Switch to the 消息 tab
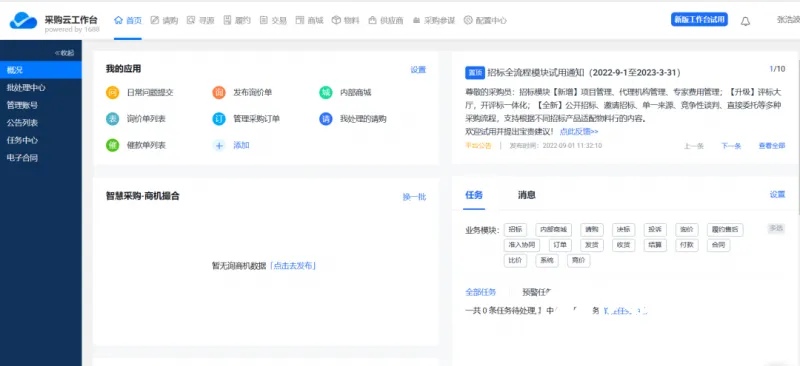800x366 pixels. (x=527, y=195)
